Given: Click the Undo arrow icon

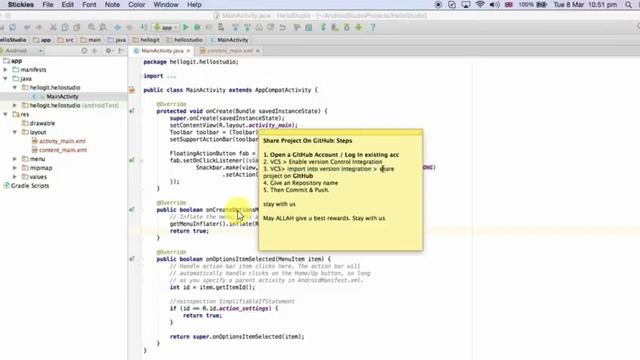Looking at the screenshot, I should tap(27, 27).
